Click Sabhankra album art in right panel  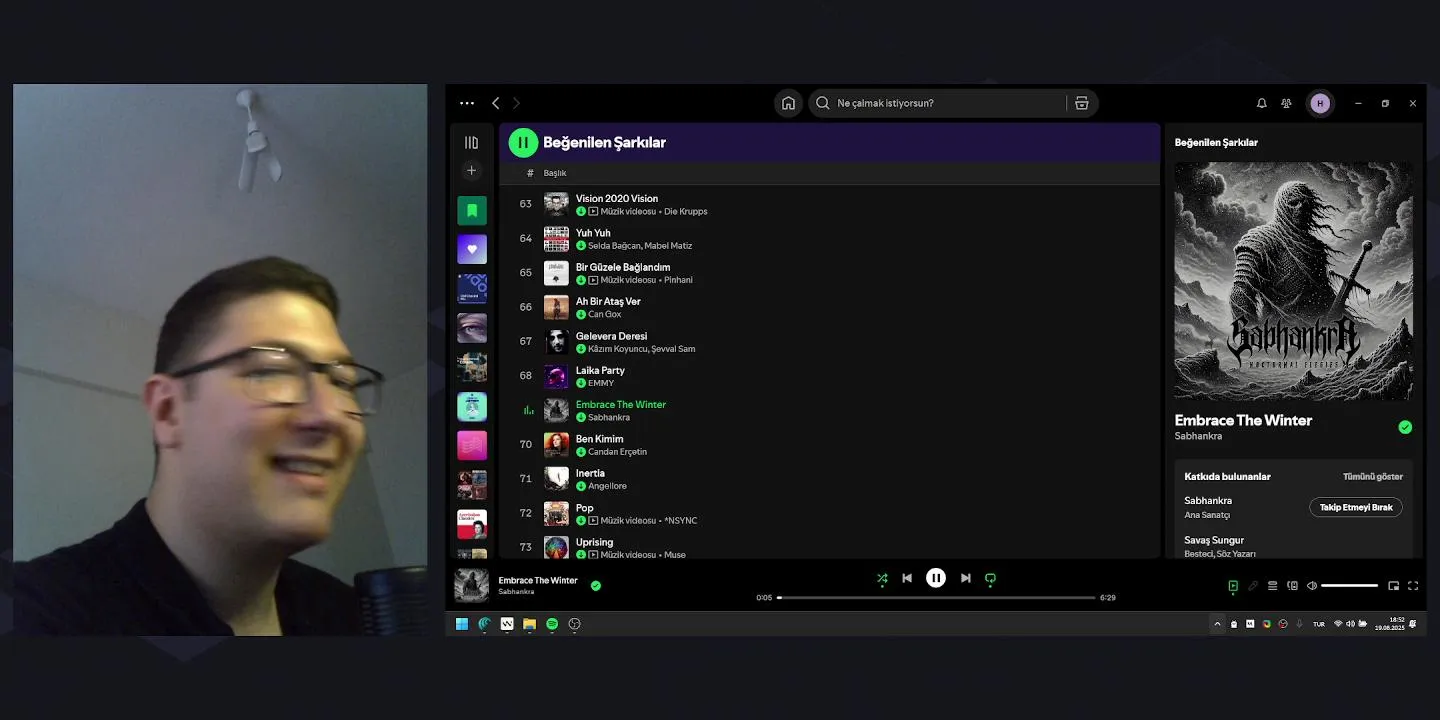(1294, 281)
